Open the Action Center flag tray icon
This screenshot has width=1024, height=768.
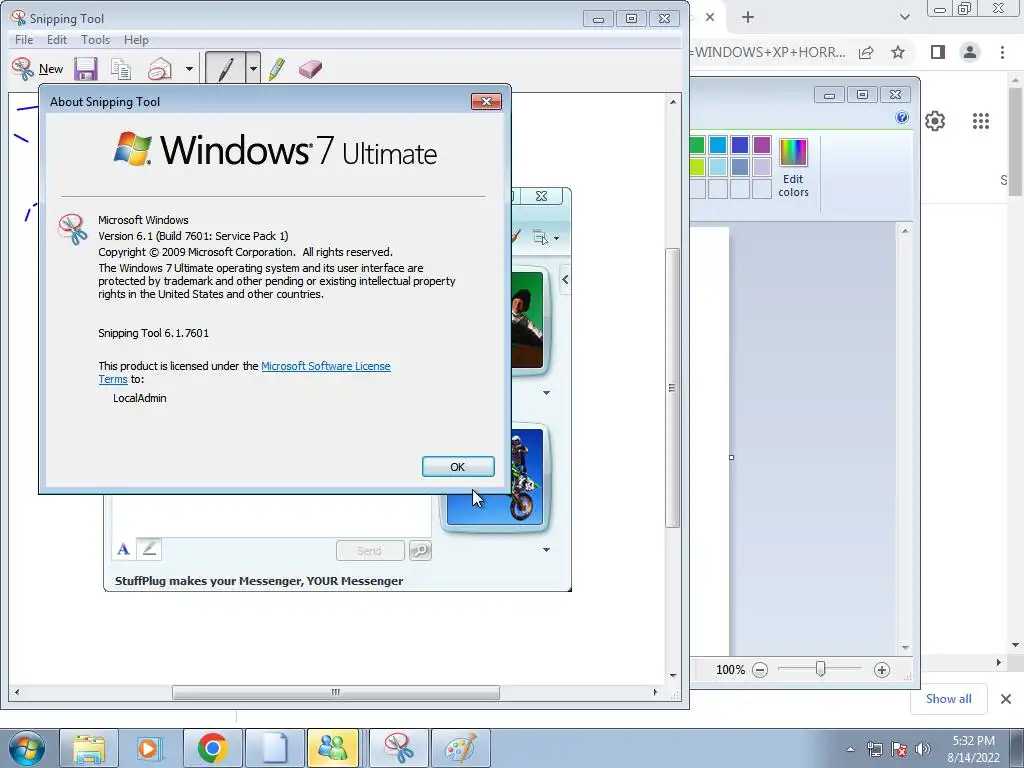(x=899, y=749)
